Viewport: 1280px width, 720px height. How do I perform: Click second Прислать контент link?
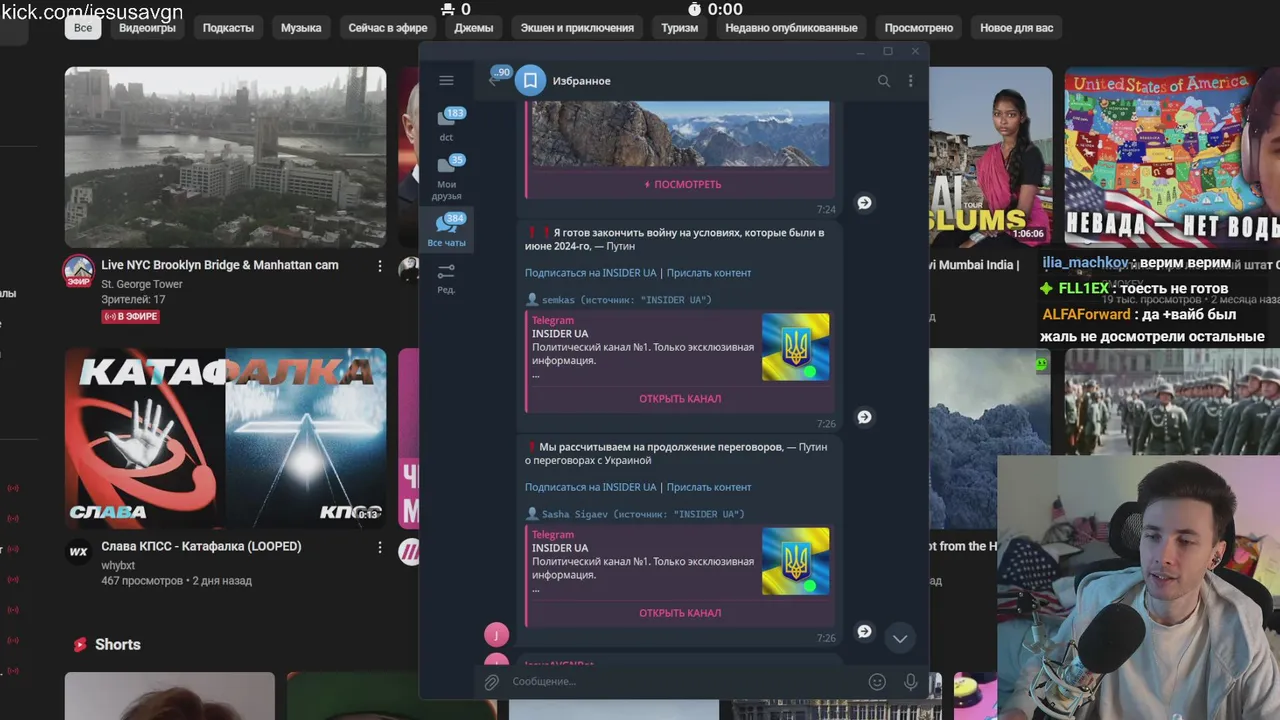(709, 487)
